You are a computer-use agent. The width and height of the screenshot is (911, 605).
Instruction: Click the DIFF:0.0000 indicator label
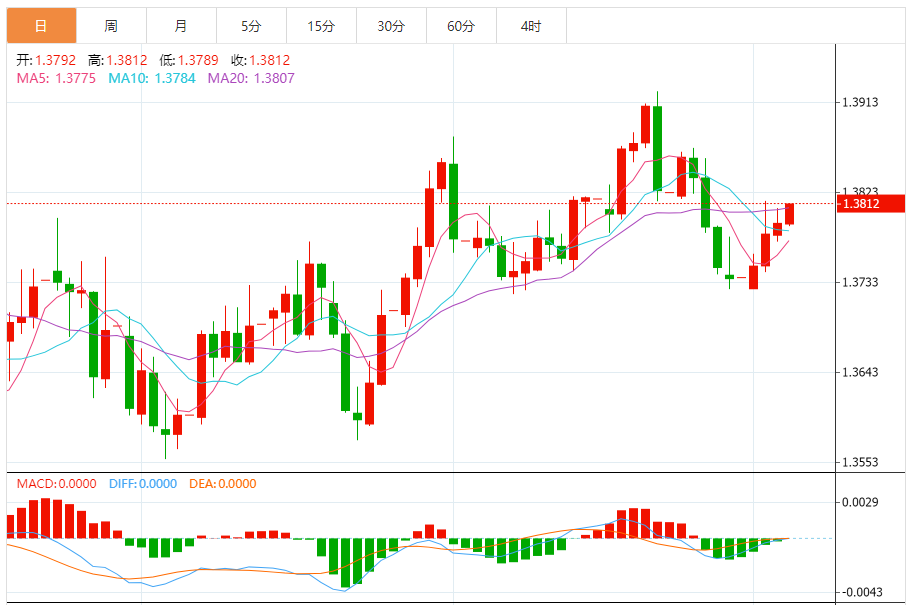click(x=143, y=484)
